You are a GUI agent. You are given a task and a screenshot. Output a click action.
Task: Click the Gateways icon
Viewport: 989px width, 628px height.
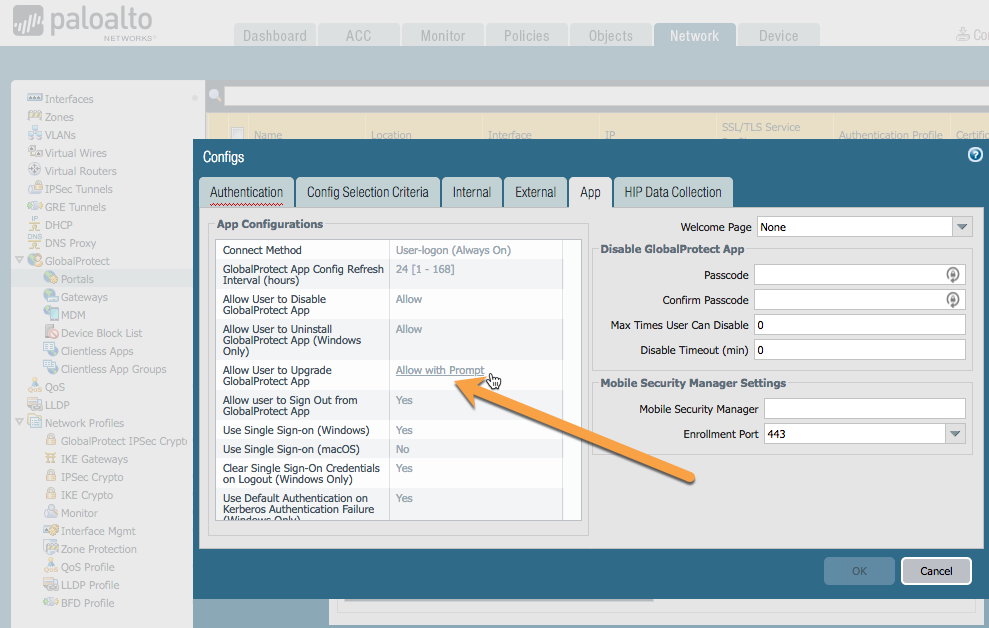tap(50, 296)
